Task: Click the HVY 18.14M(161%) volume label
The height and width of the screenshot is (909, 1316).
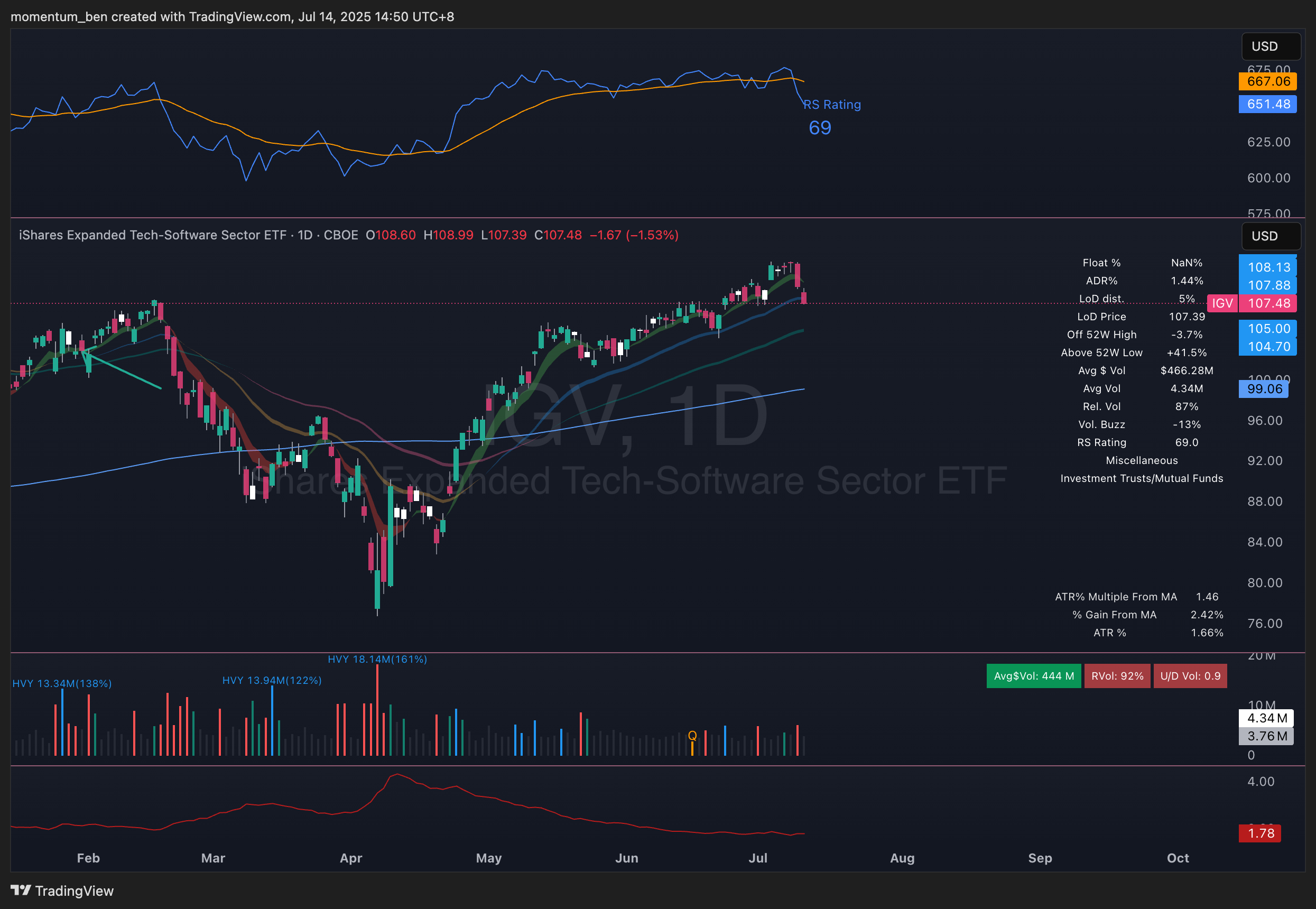Action: [377, 659]
